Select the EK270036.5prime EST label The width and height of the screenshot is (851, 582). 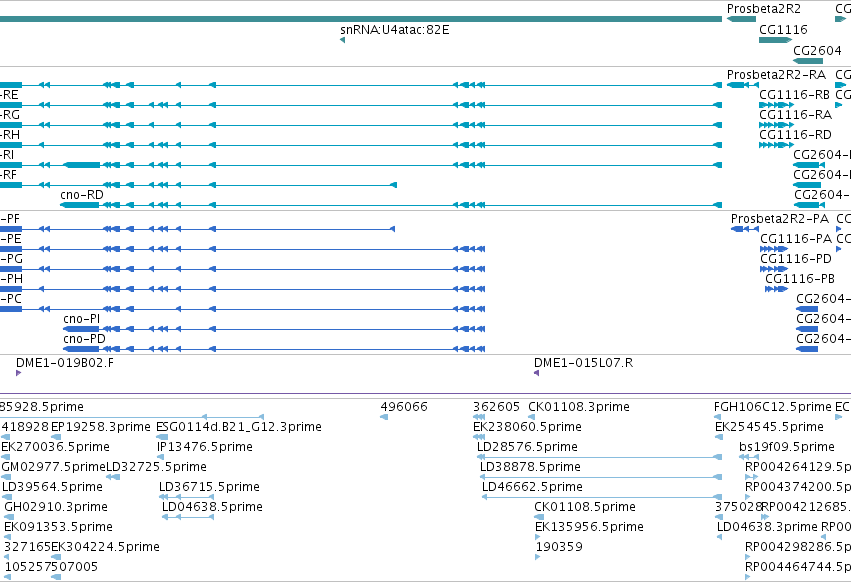[x=55, y=447]
